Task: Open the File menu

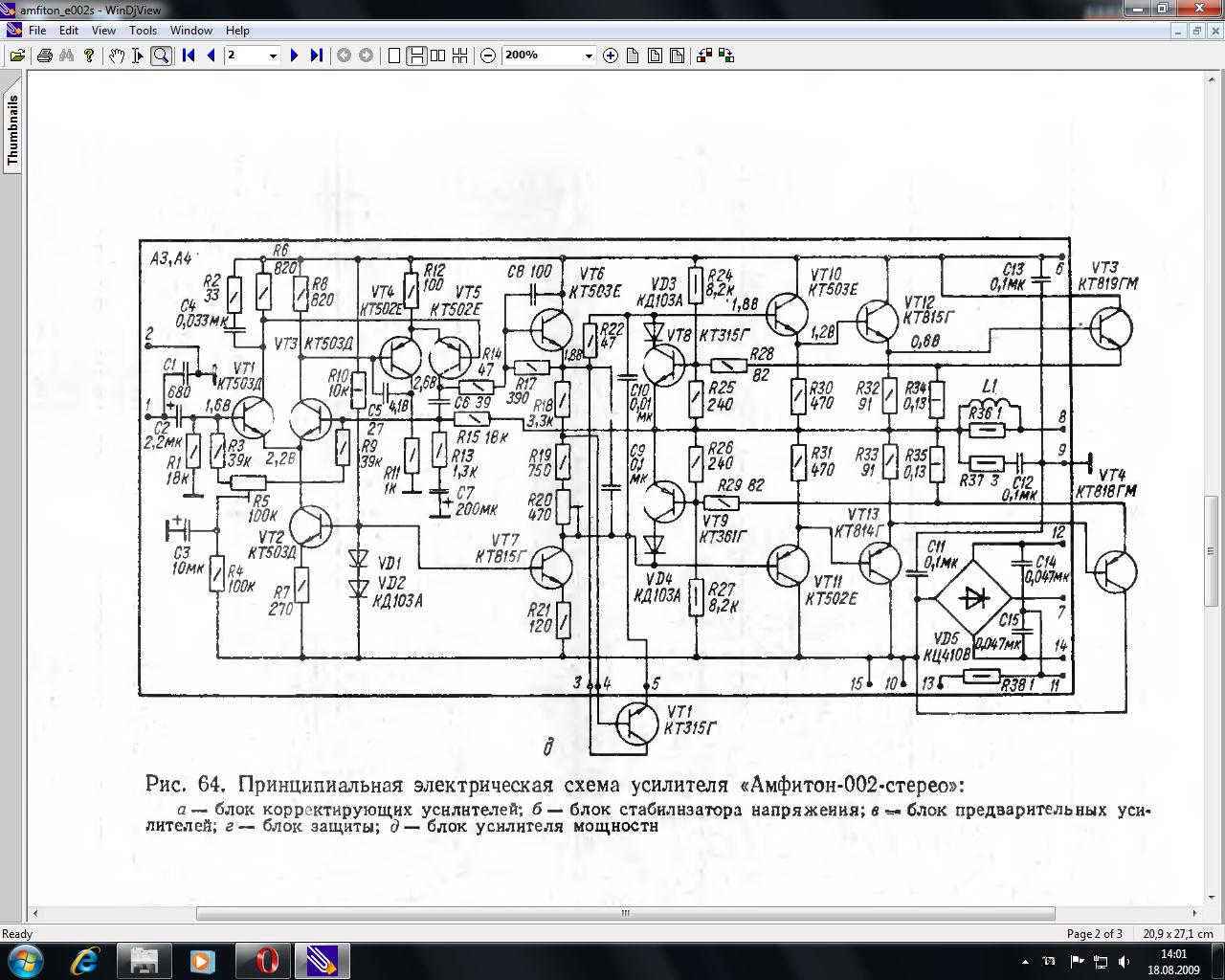Action: pos(37,30)
